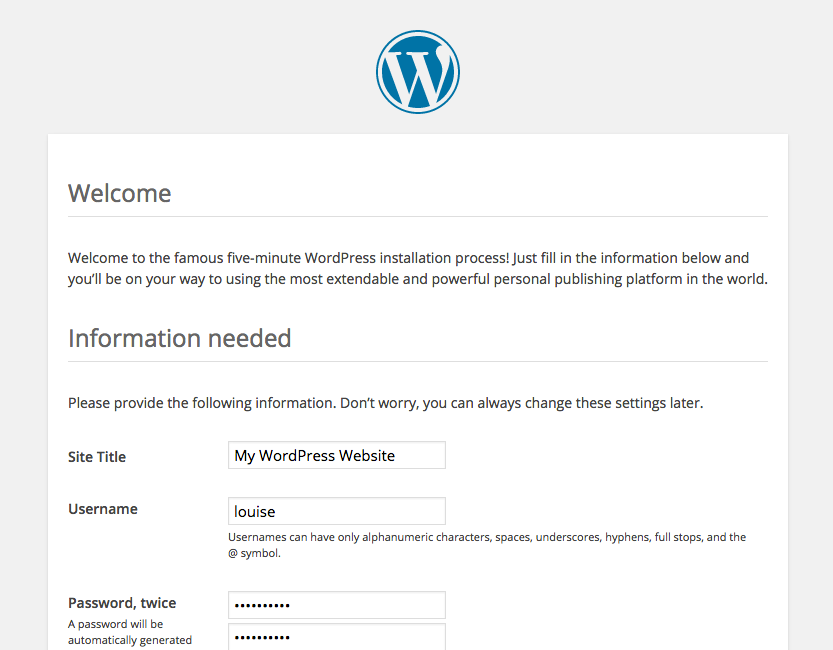Screen dimensions: 833x650
Task: Click the 'Information needed' section heading
Action: tap(179, 338)
